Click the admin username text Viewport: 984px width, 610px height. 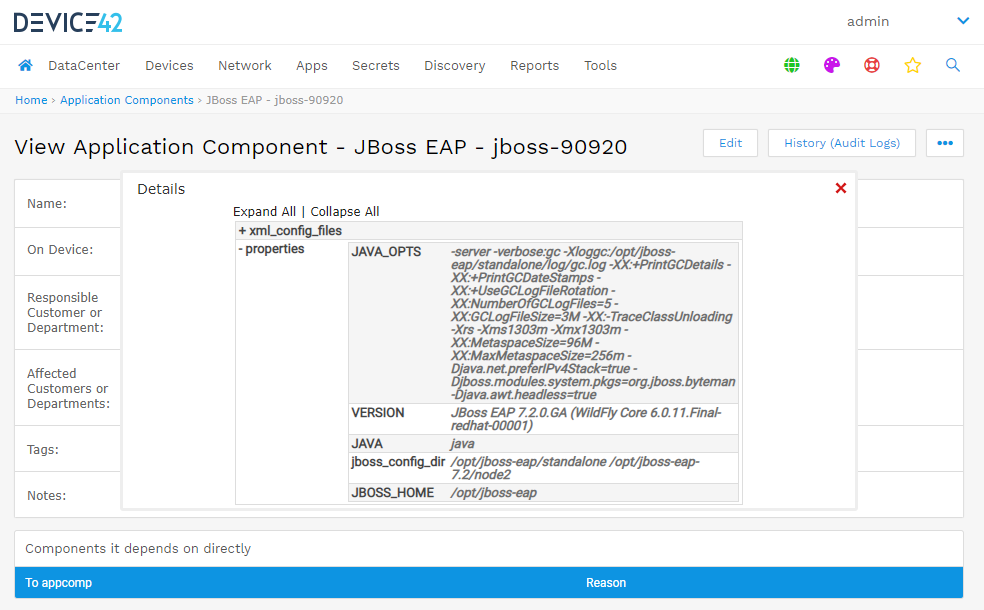click(x=868, y=21)
